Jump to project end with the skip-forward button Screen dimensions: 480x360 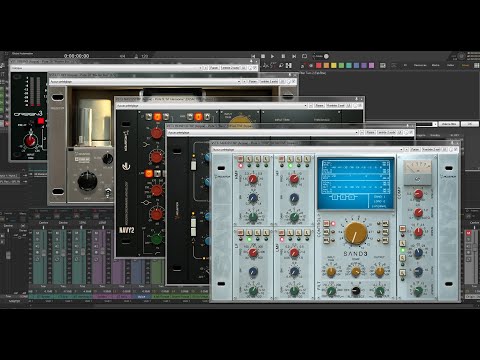click(x=294, y=56)
